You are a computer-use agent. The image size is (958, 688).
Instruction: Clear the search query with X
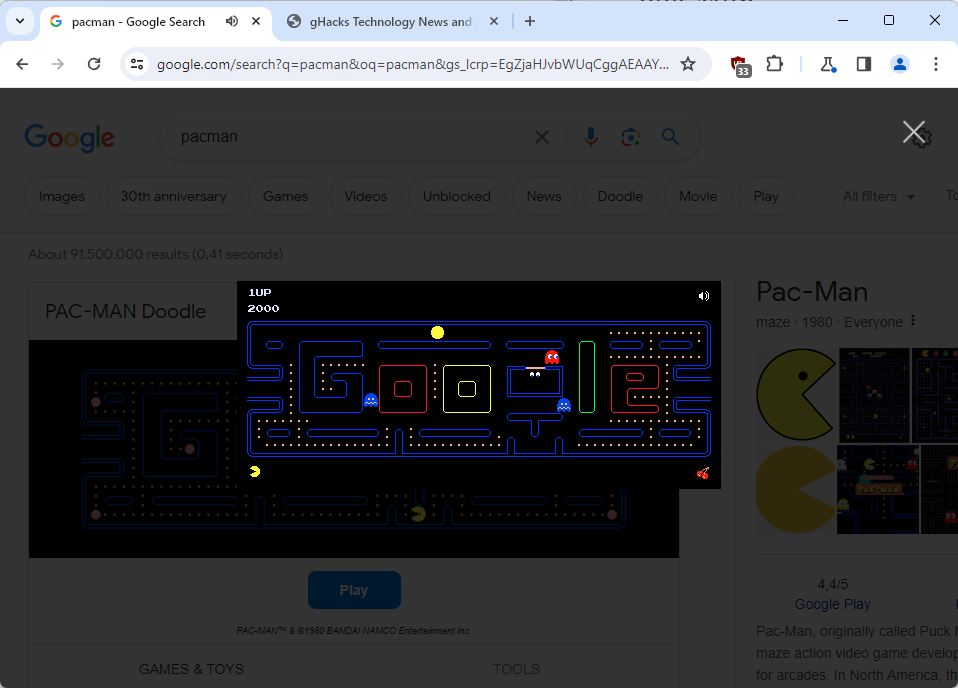(x=542, y=137)
